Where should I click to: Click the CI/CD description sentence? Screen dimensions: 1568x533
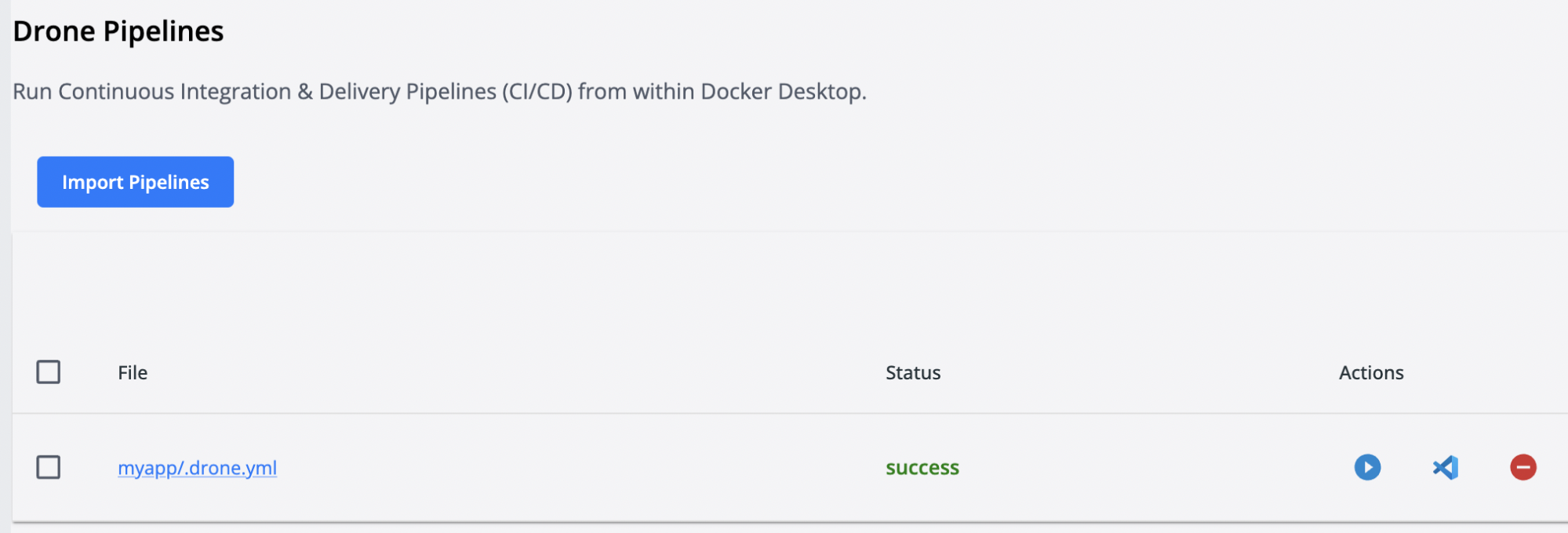click(439, 92)
